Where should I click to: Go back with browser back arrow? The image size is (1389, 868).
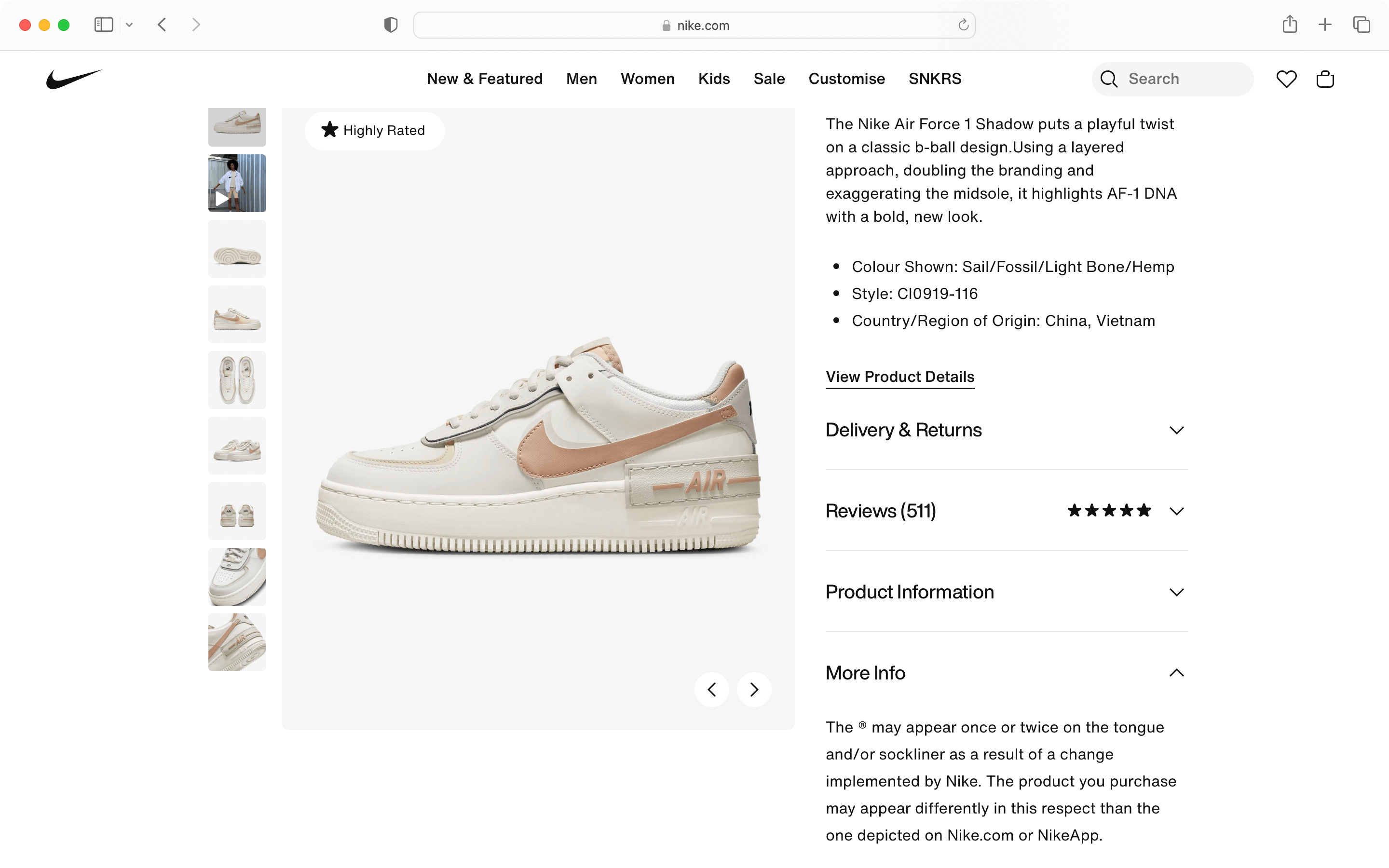[162, 25]
